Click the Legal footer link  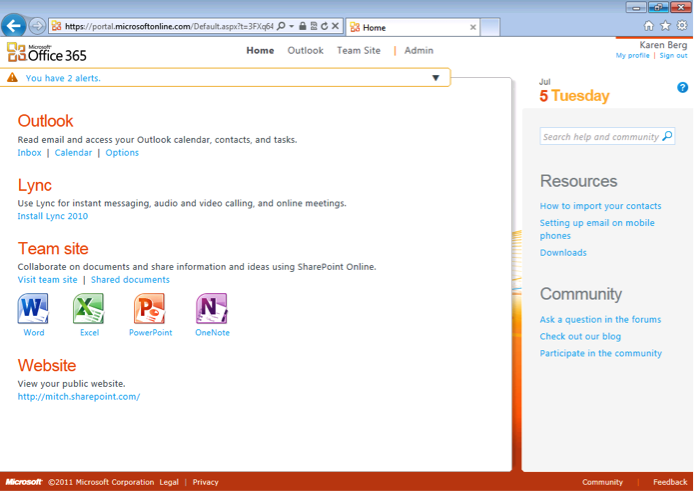click(x=169, y=482)
